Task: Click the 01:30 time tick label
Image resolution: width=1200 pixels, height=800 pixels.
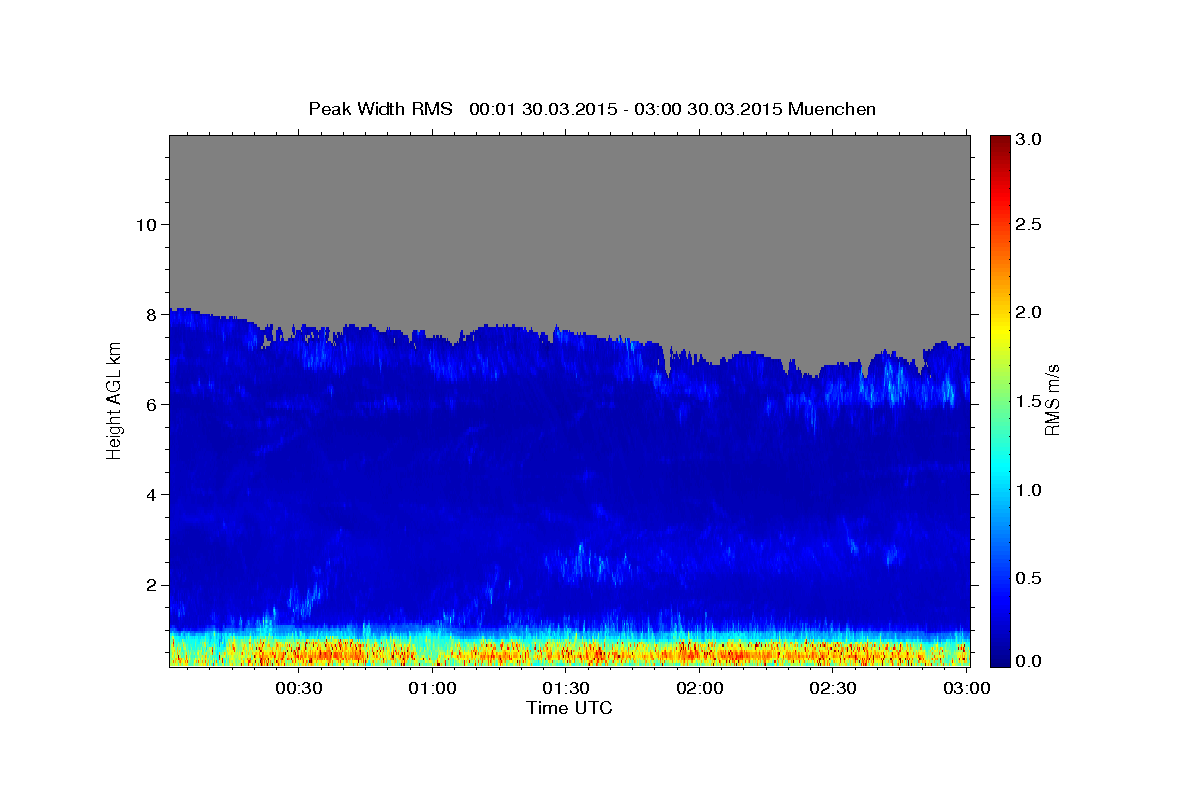Action: coord(566,689)
